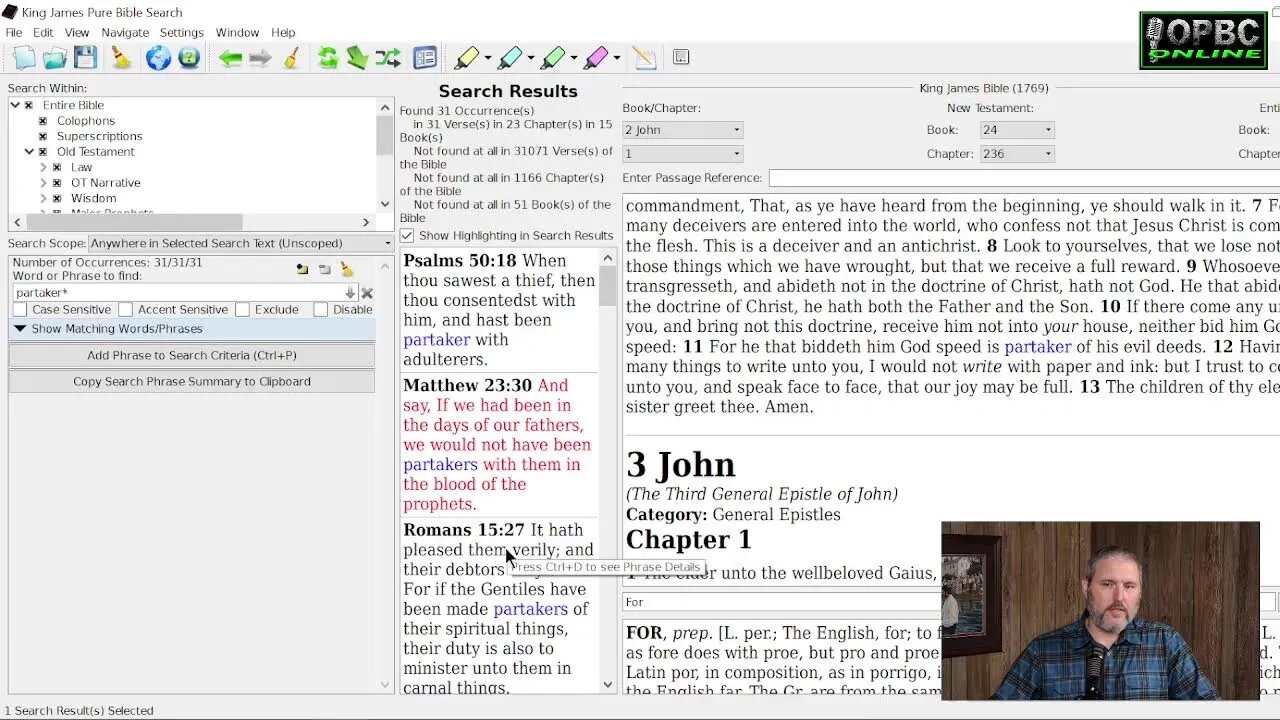The height and width of the screenshot is (720, 1280).
Task: Open yellow highlighter dropdown arrow
Action: [488, 58]
